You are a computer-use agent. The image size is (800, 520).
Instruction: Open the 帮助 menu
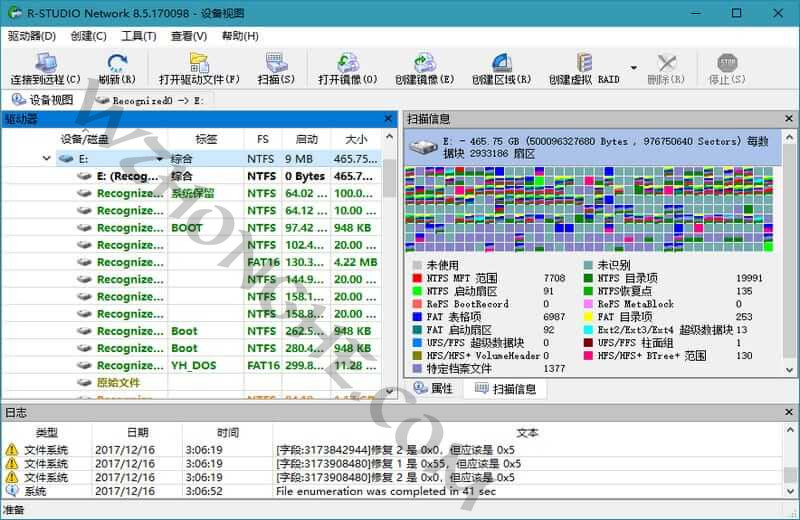pos(240,36)
